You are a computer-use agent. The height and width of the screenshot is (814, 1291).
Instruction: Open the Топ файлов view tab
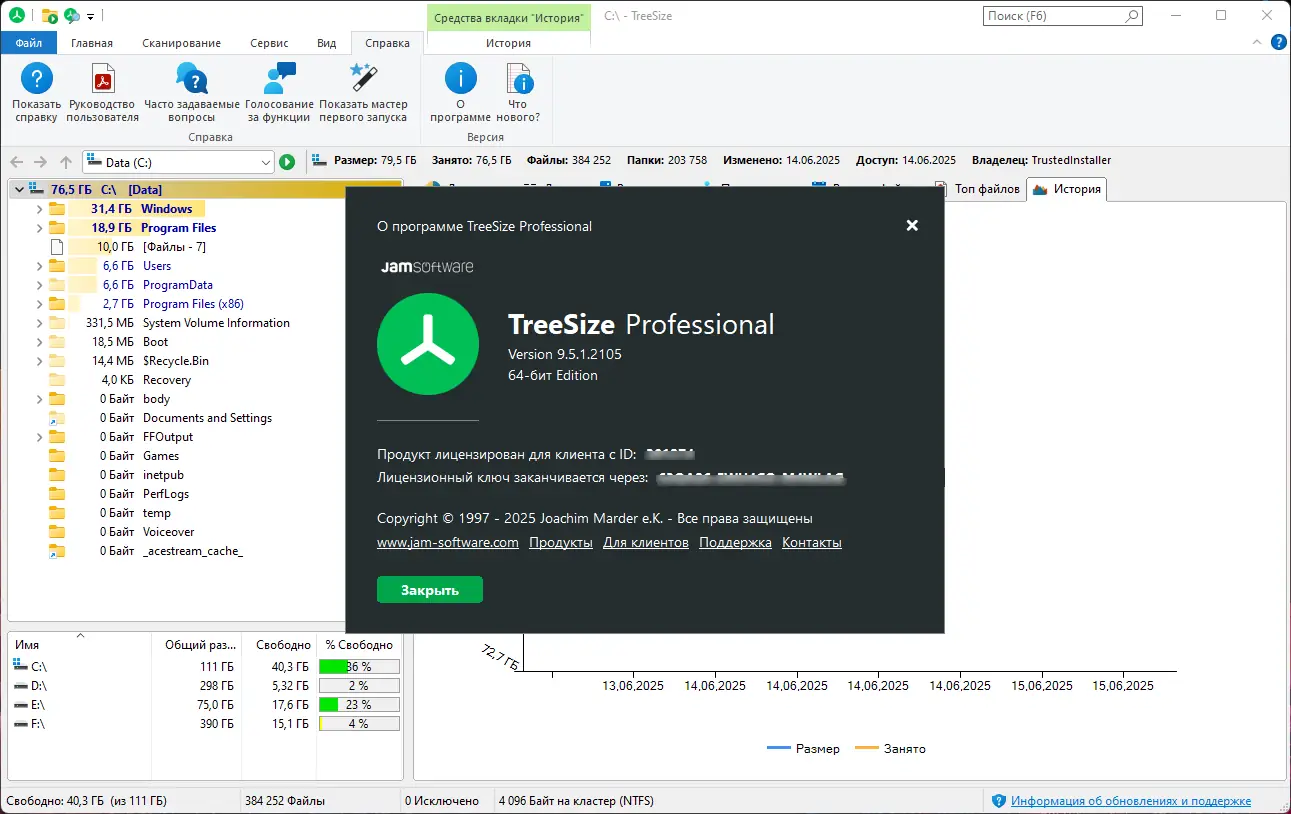pyautogui.click(x=980, y=189)
